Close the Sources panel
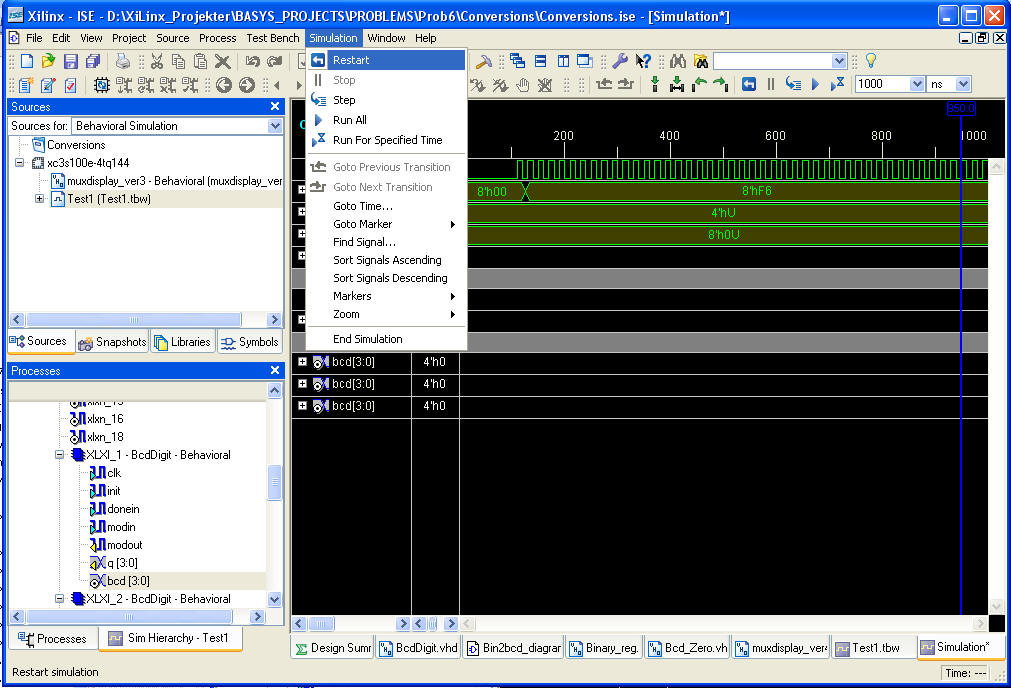The image size is (1011, 688). [x=275, y=106]
